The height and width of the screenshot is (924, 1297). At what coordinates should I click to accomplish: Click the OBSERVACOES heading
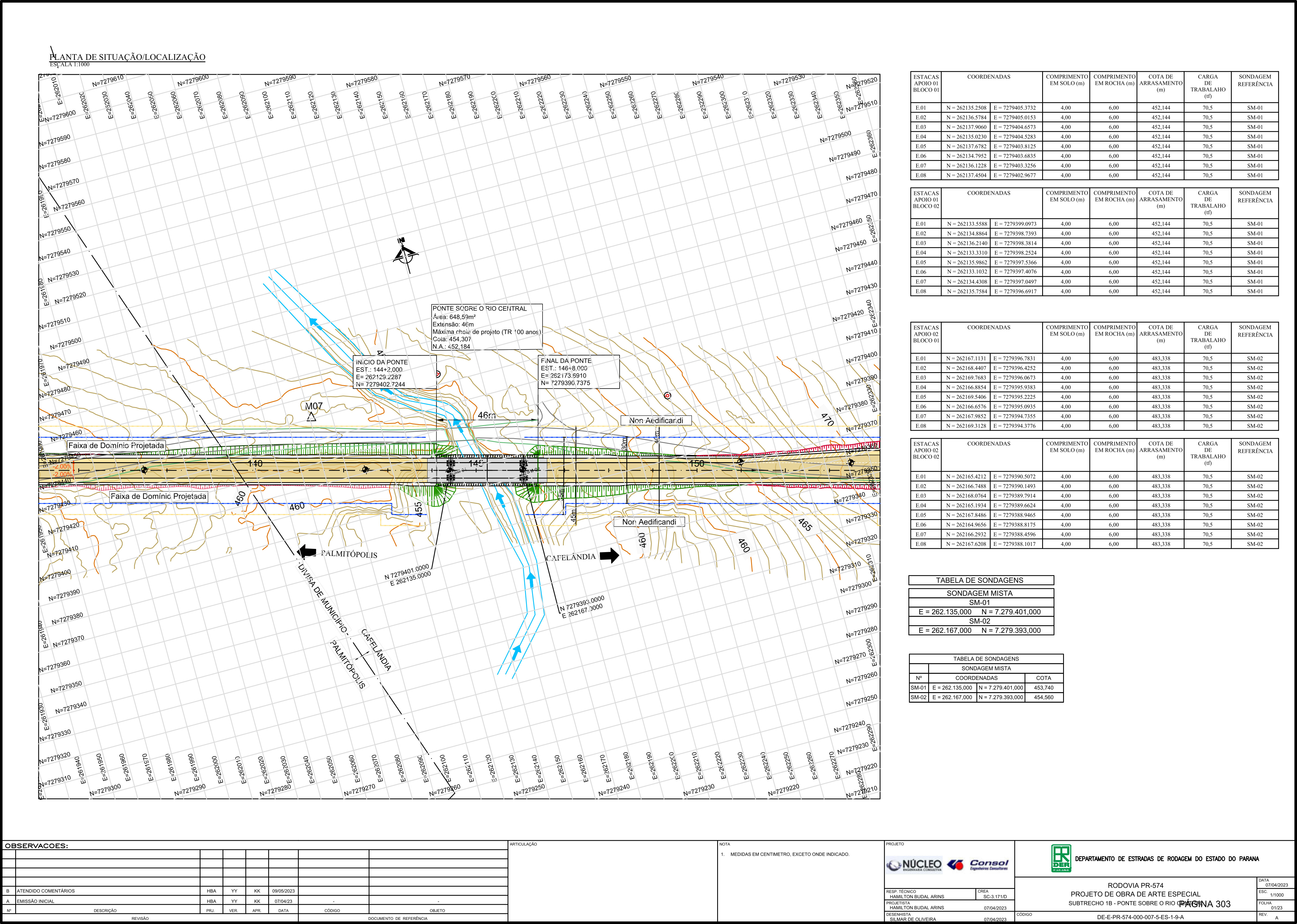click(36, 846)
